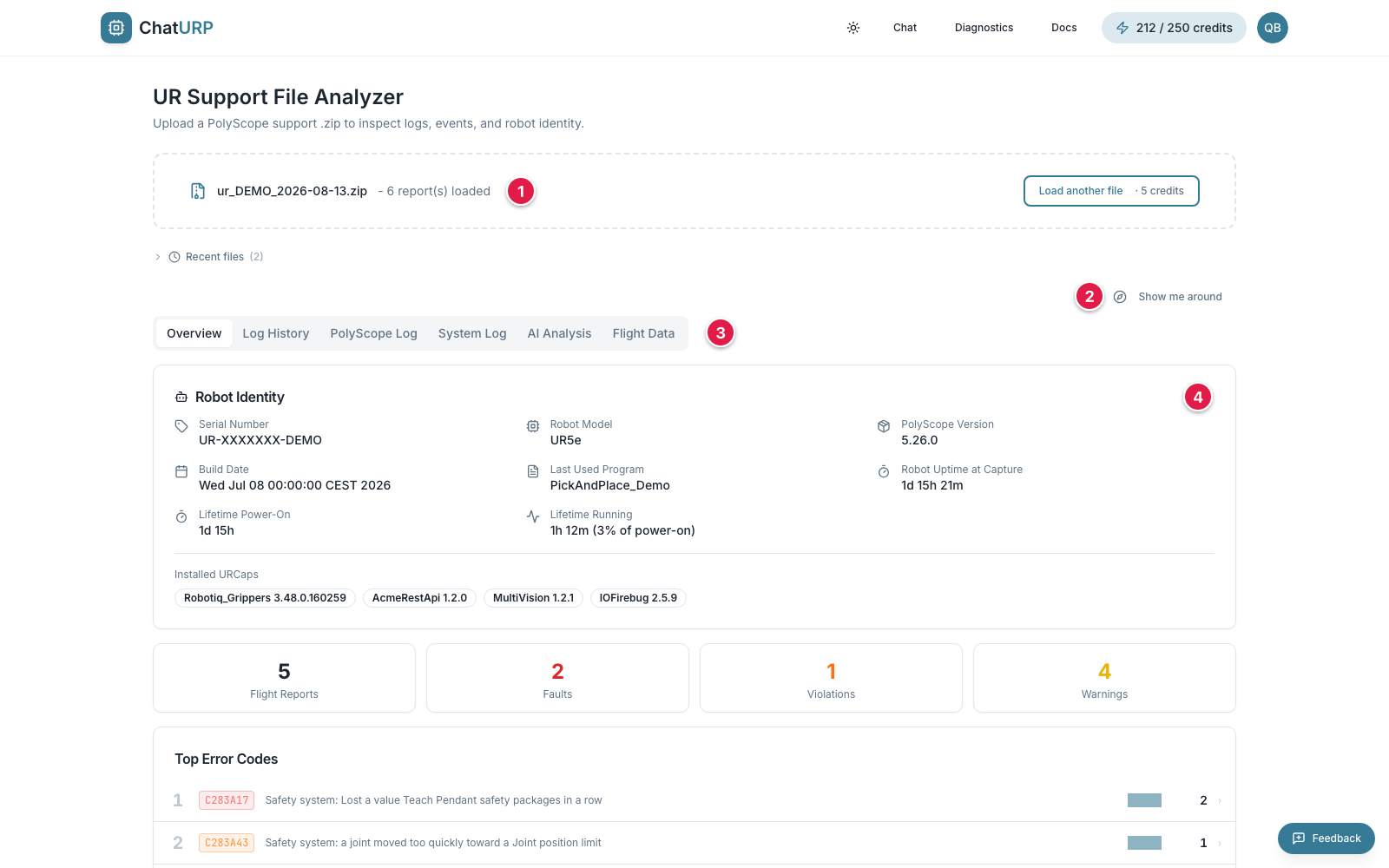Click the chip icon next to Robot Model
Image resolution: width=1389 pixels, height=868 pixels.
533,426
